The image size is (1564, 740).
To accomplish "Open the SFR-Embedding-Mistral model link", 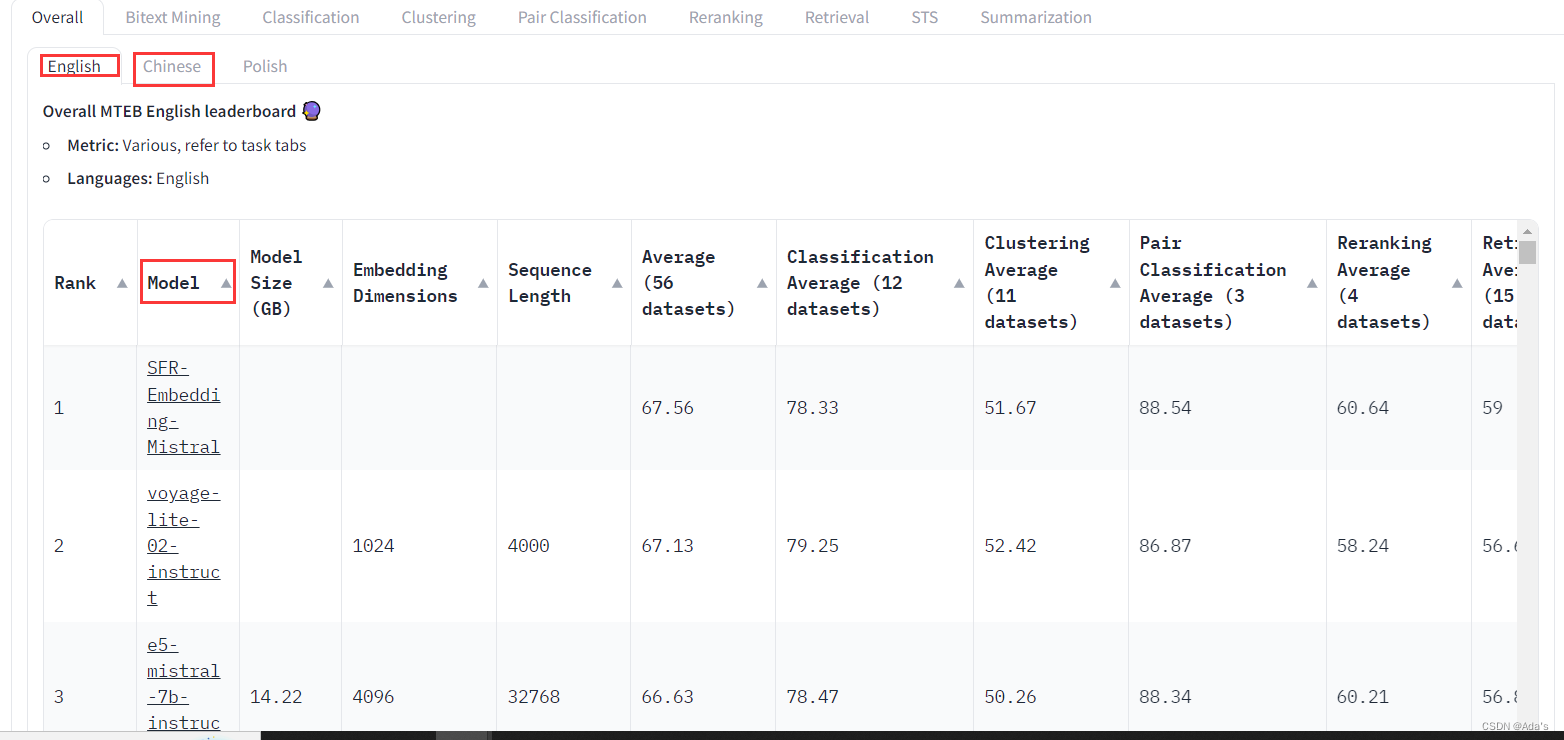I will click(183, 407).
